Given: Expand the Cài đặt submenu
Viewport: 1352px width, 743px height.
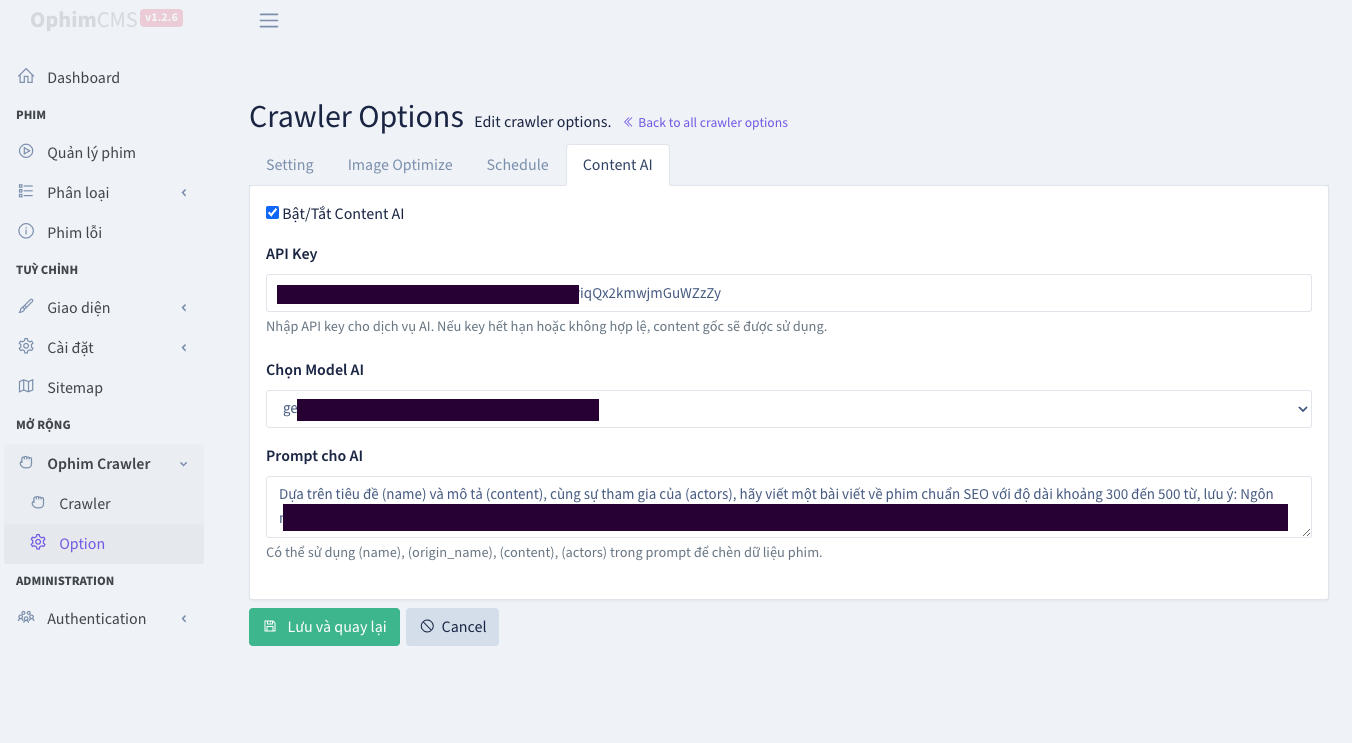Looking at the screenshot, I should point(183,347).
